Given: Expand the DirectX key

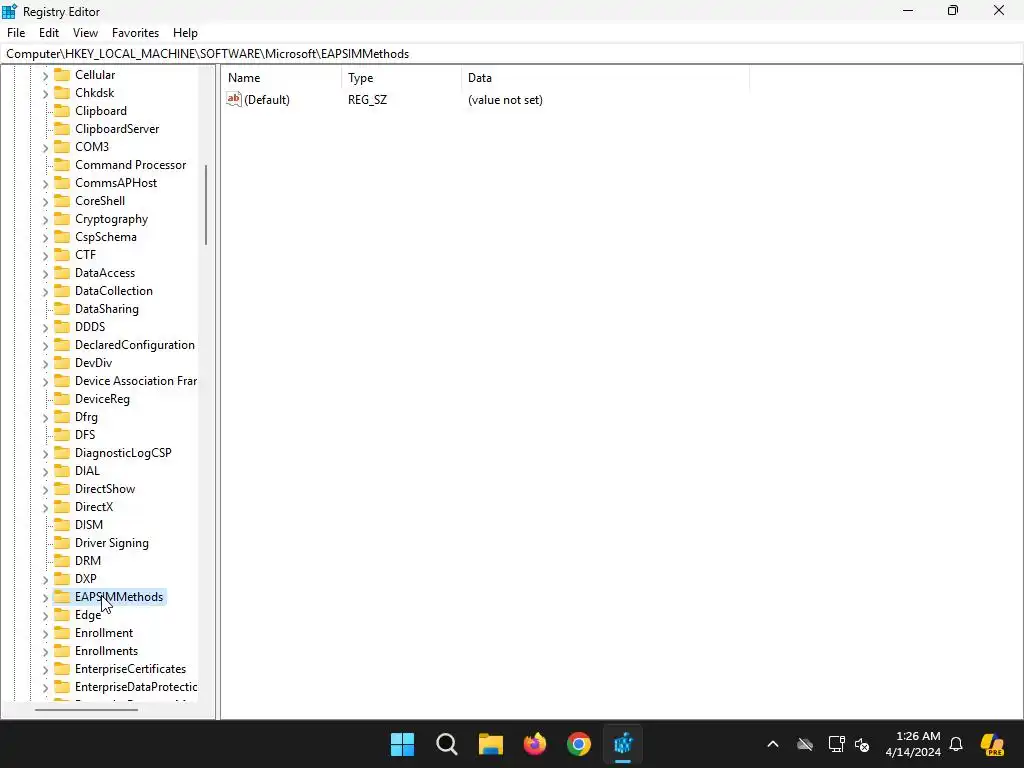Looking at the screenshot, I should (x=45, y=507).
